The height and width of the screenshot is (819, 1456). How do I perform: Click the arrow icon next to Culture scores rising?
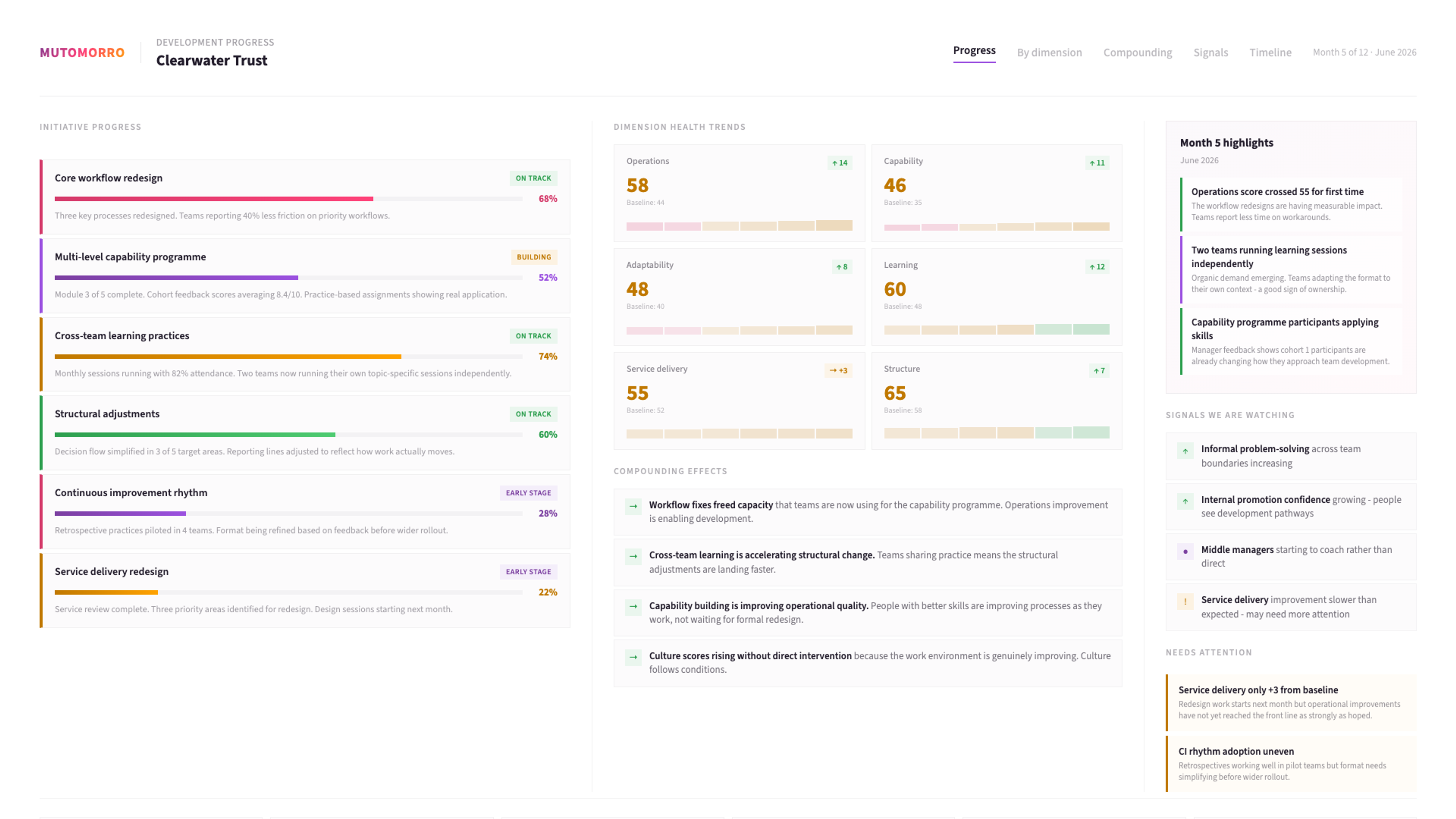tap(633, 657)
